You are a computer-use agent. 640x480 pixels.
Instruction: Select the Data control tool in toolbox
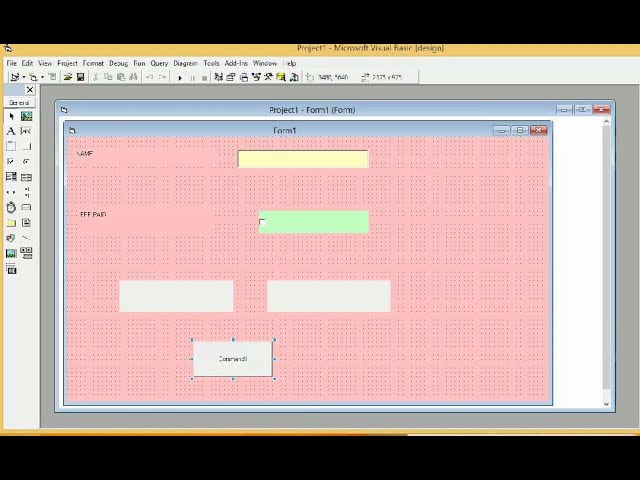click(26, 253)
